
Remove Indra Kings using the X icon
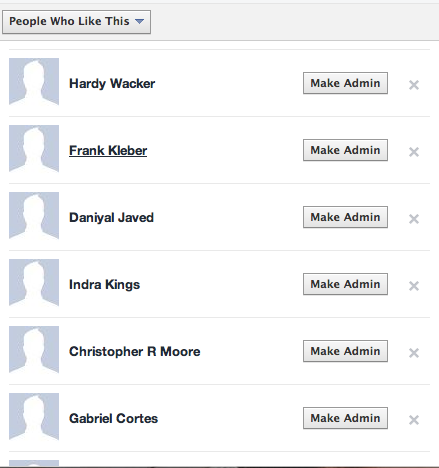click(414, 286)
